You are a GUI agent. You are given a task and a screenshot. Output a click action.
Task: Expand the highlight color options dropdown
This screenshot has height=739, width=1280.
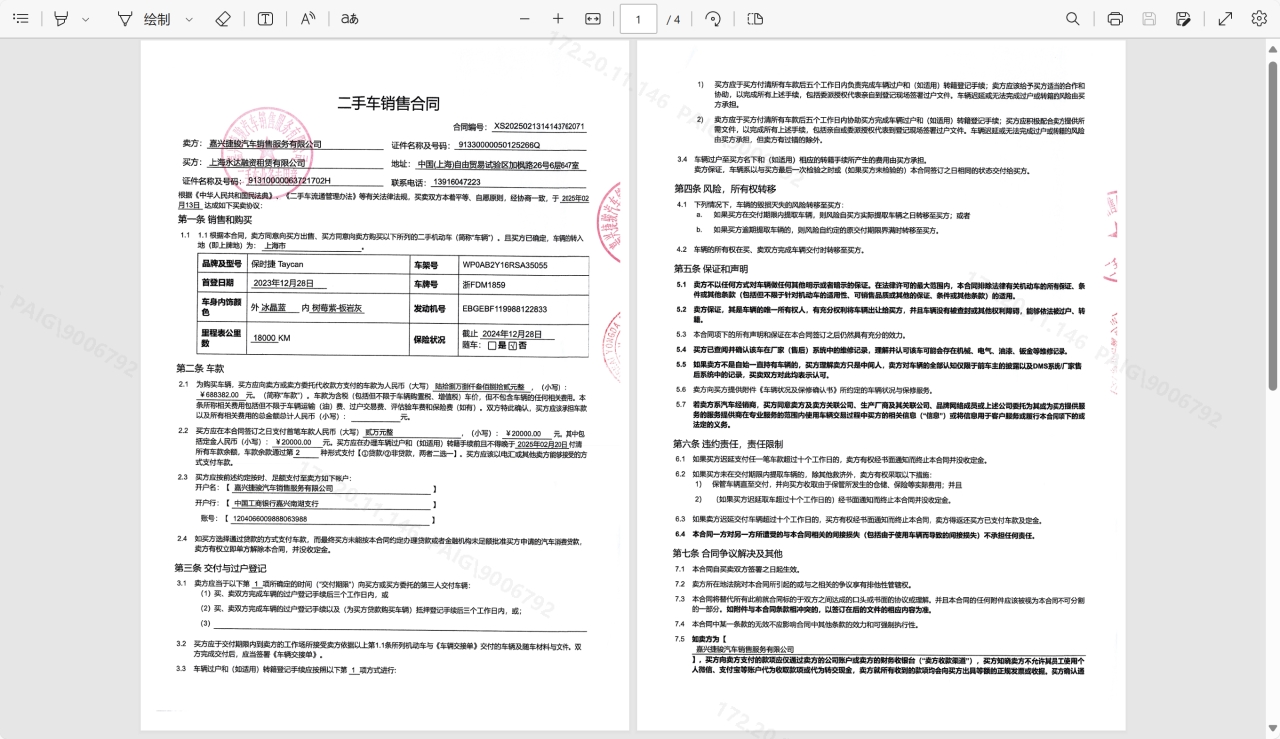pyautogui.click(x=85, y=19)
